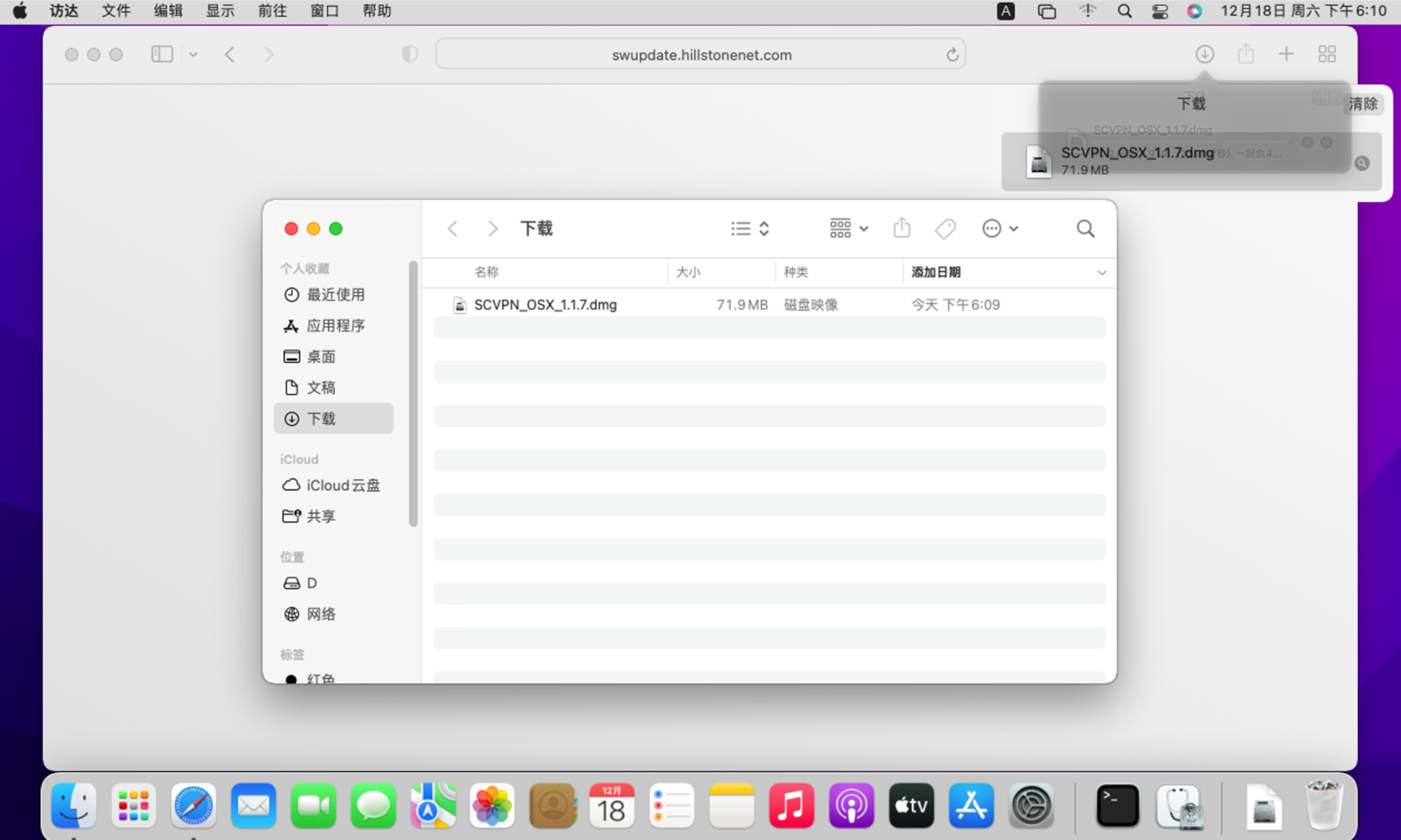Image resolution: width=1401 pixels, height=840 pixels.
Task: Sort by 种类 column header
Action: 796,272
